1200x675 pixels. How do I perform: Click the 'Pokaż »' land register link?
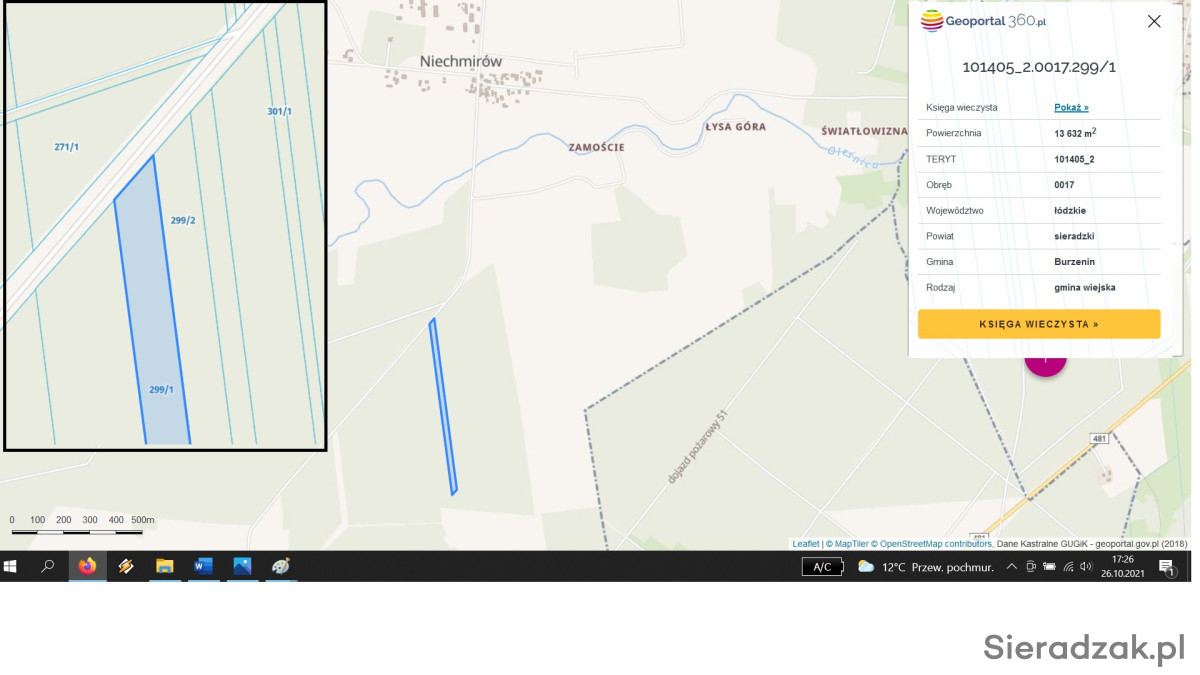pos(1071,107)
